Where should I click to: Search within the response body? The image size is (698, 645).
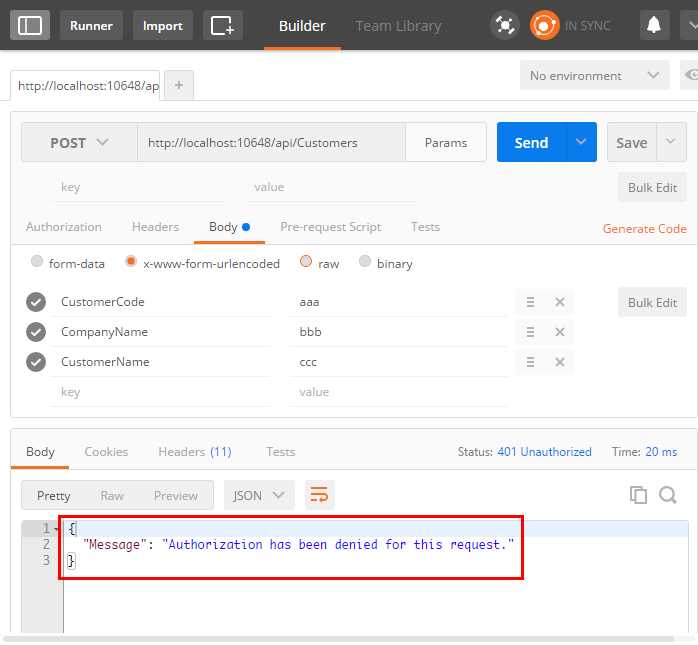pos(668,495)
